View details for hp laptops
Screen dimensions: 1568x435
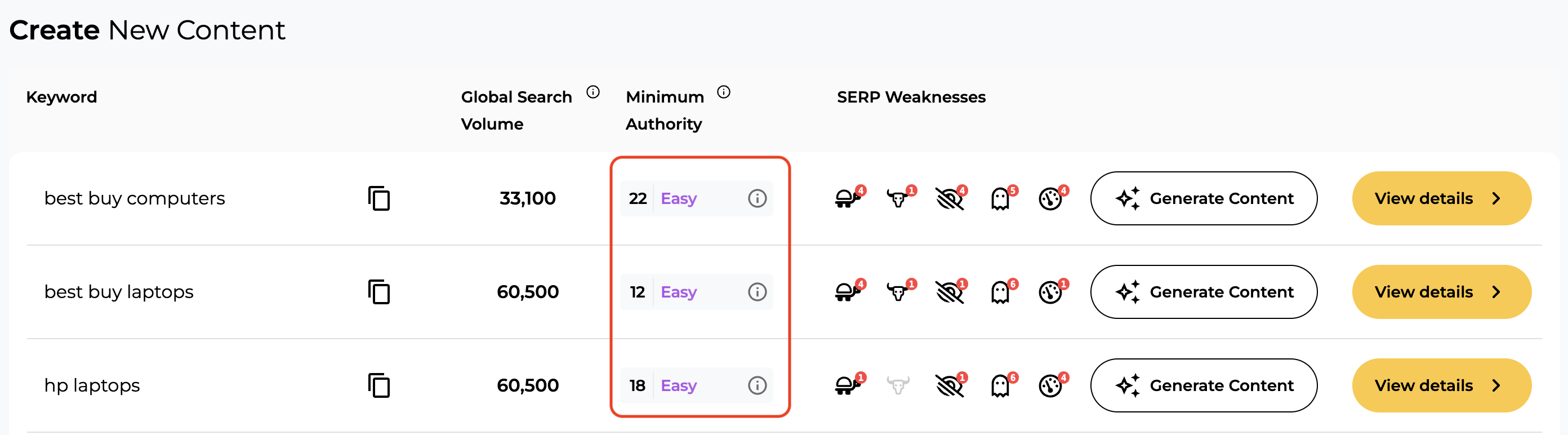coord(1441,385)
